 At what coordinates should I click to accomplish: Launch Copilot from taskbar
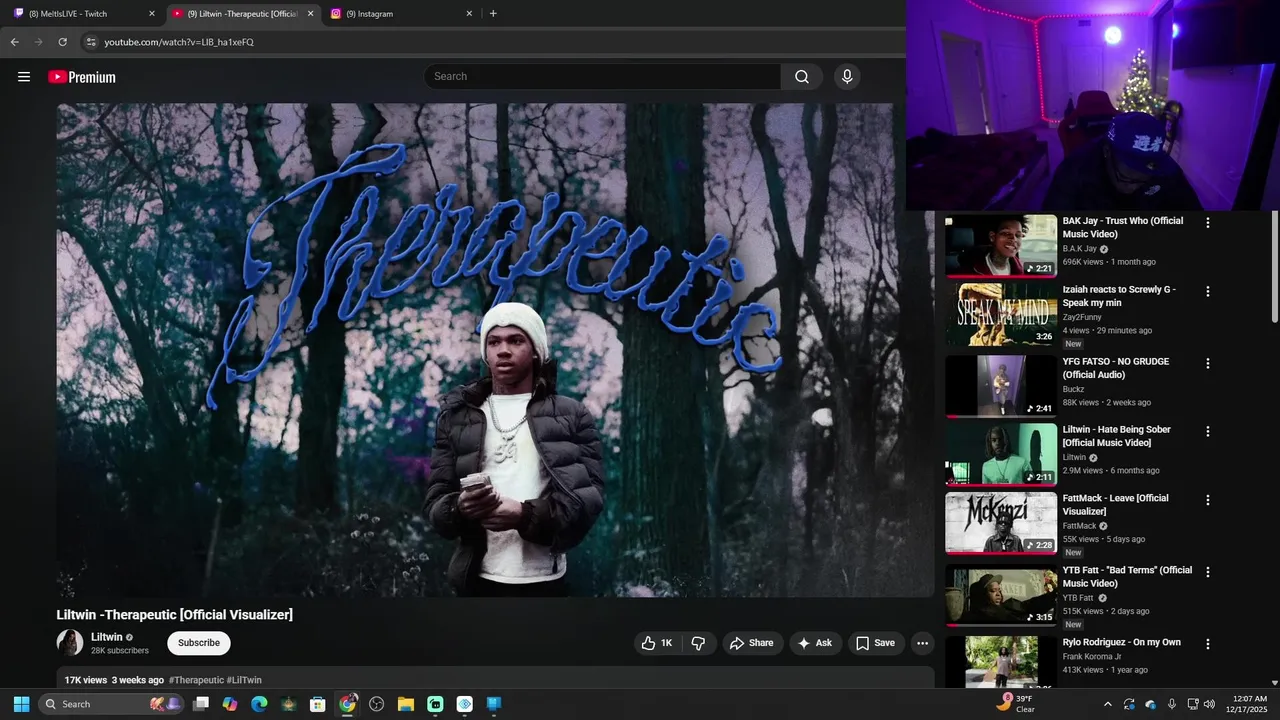[x=230, y=704]
